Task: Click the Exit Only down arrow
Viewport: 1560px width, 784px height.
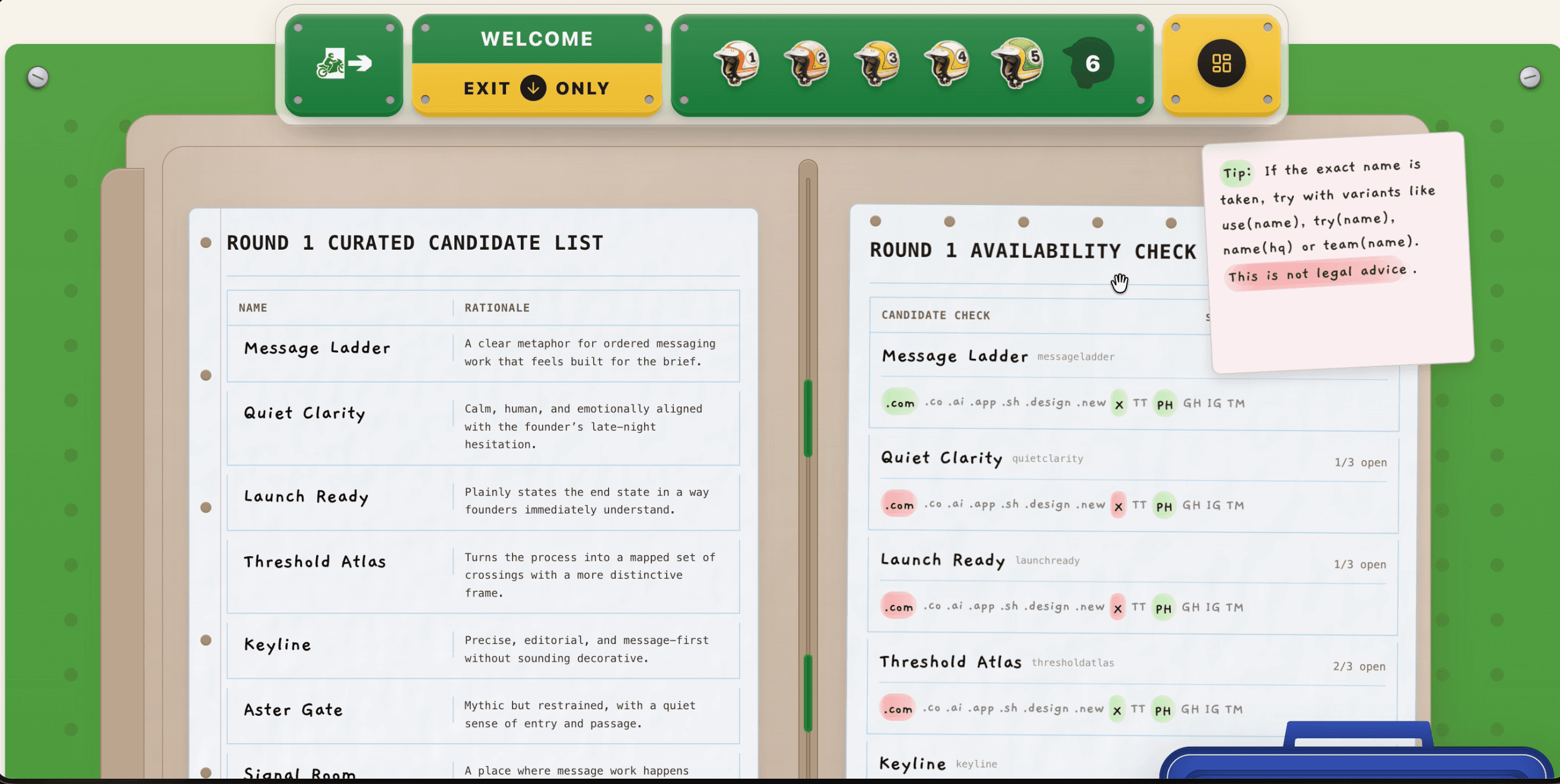Action: coord(533,88)
